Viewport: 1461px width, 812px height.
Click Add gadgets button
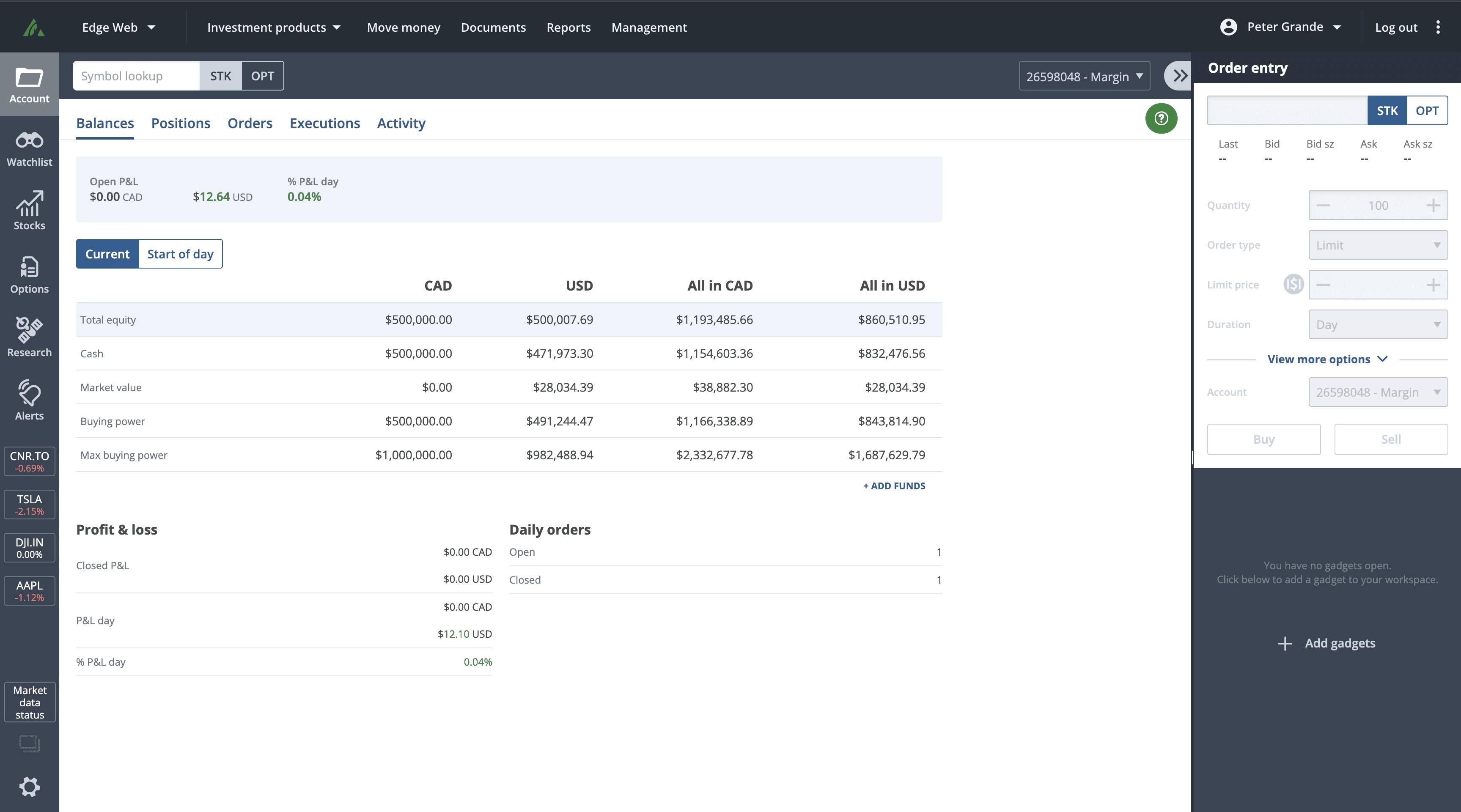click(1326, 643)
